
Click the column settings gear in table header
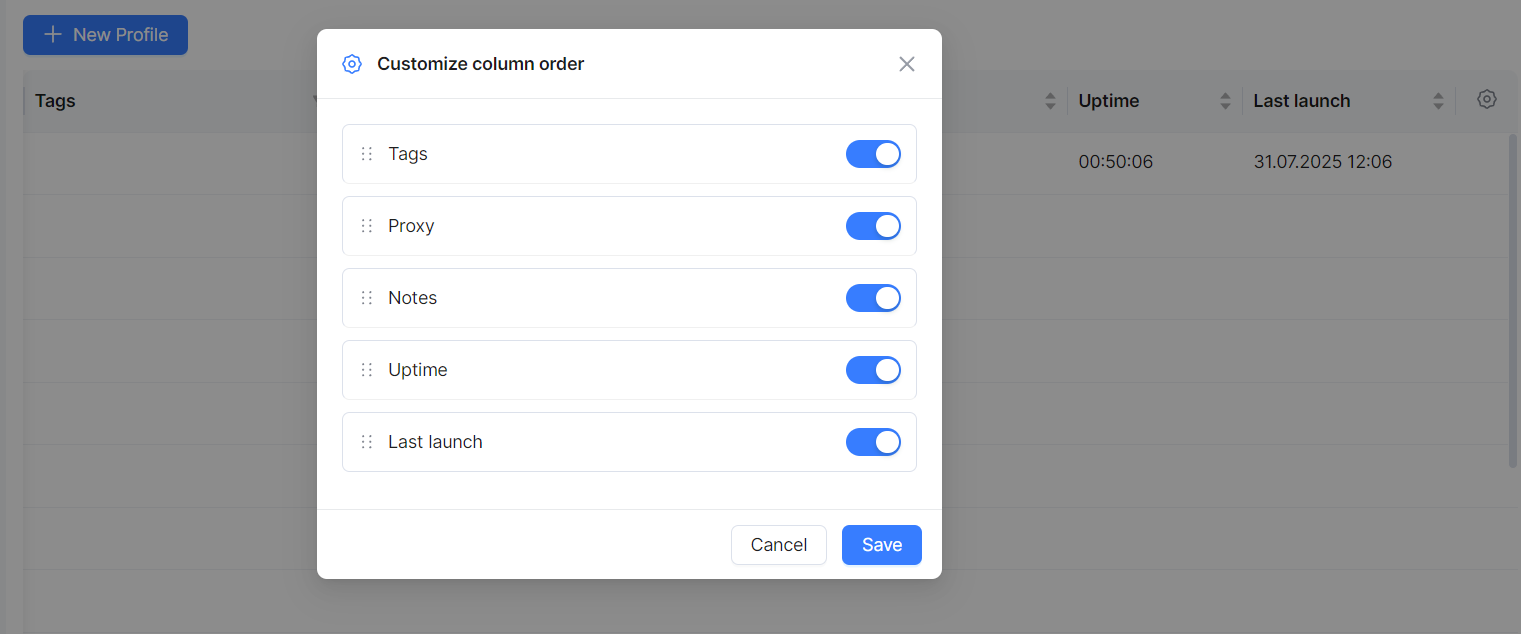1486,99
